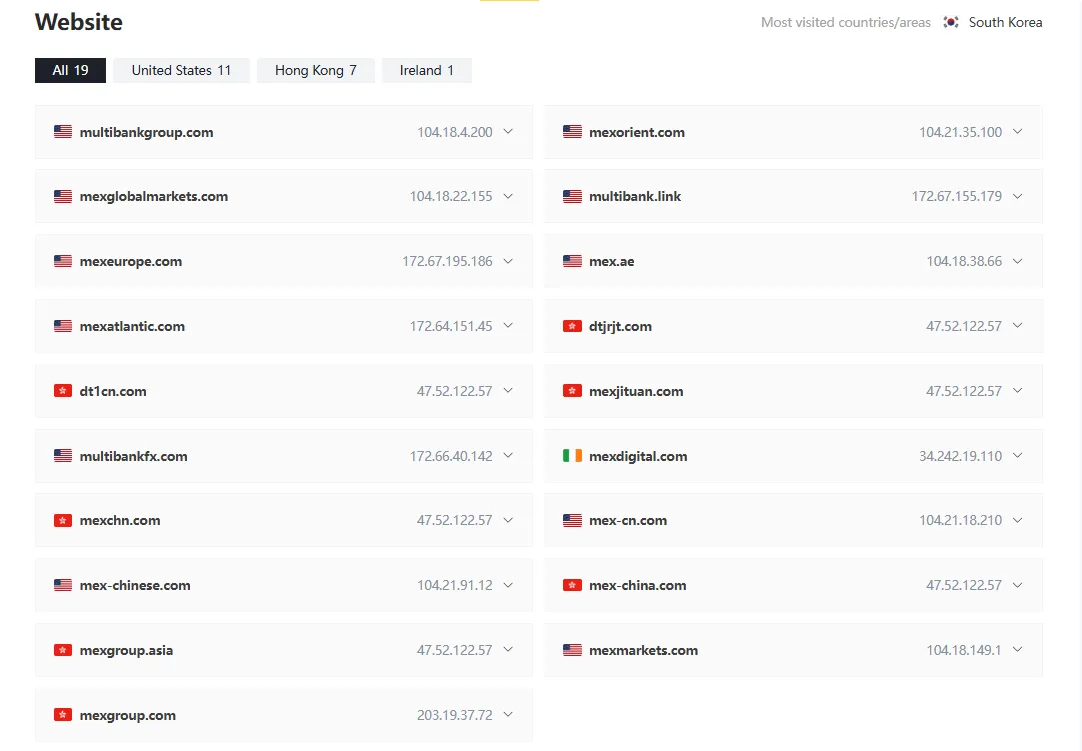Open the mexdigital.com domain name

click(638, 456)
